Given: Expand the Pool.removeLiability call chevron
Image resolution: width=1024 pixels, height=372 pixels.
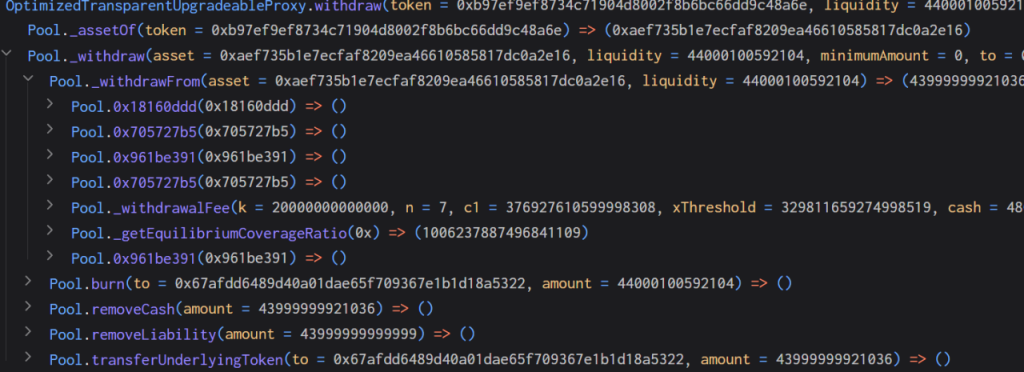Looking at the screenshot, I should [28, 332].
